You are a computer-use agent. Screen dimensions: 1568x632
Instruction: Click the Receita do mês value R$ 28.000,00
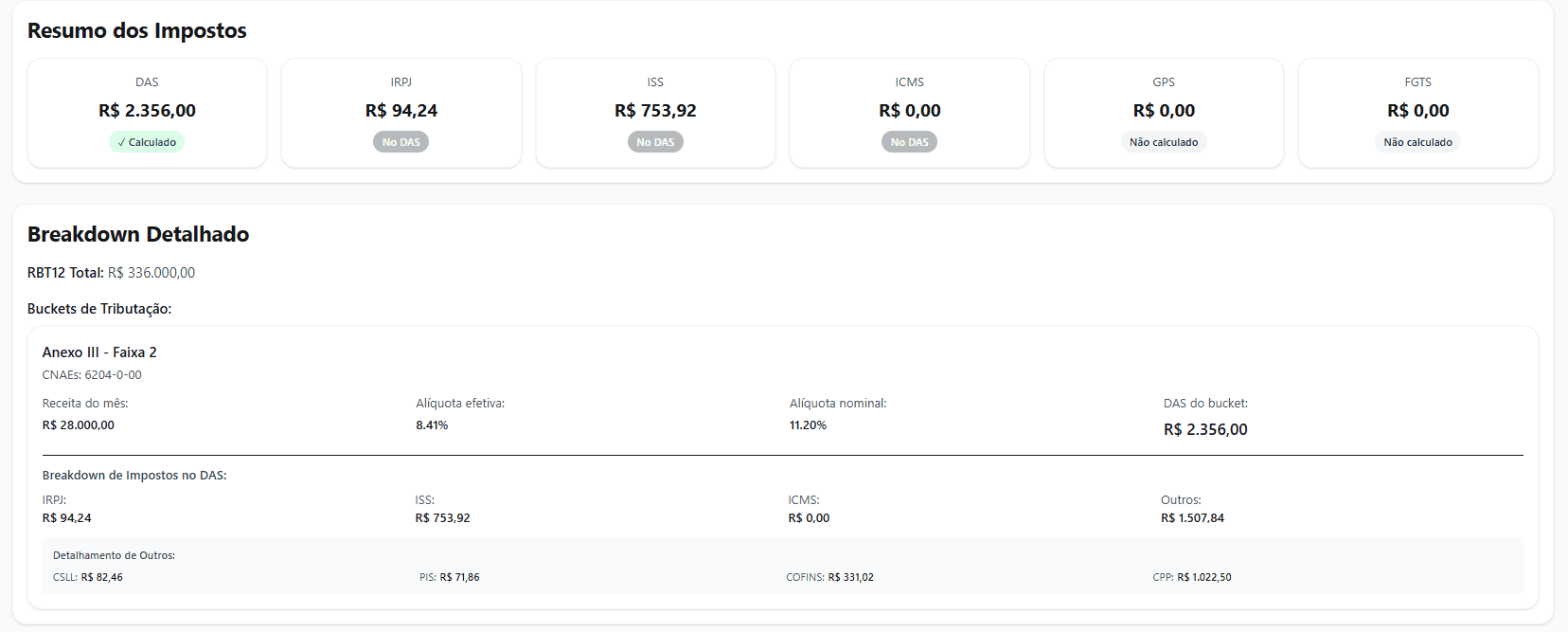coord(78,425)
